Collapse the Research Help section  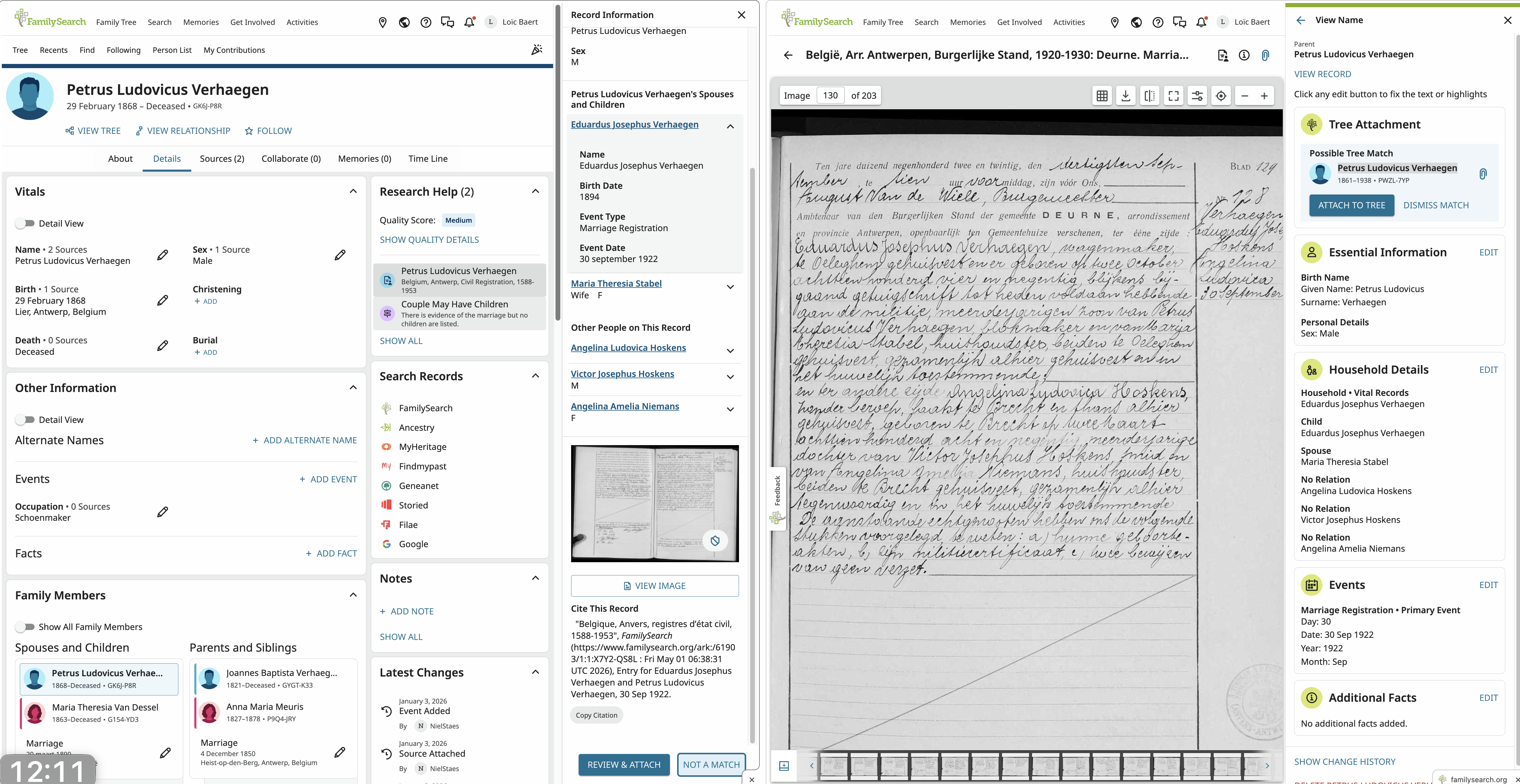tap(535, 191)
